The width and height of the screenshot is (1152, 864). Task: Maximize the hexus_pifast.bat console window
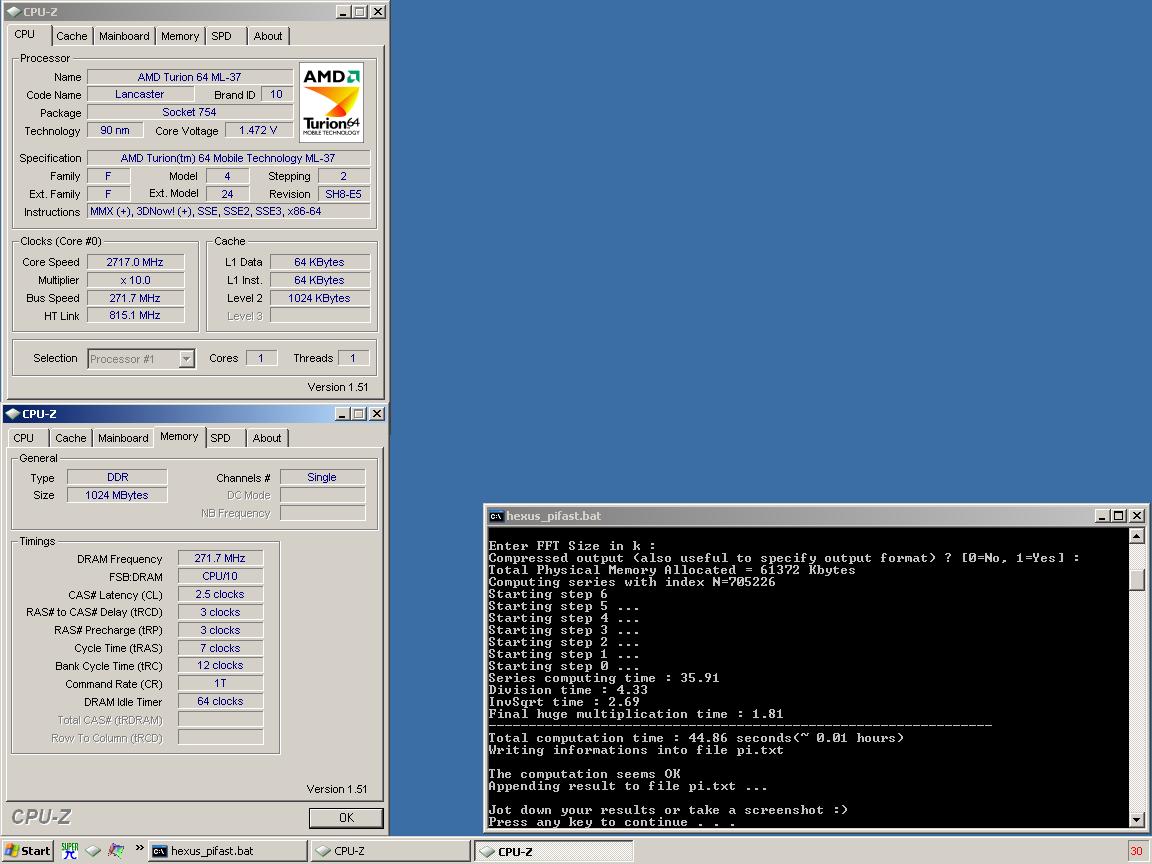coord(1118,516)
